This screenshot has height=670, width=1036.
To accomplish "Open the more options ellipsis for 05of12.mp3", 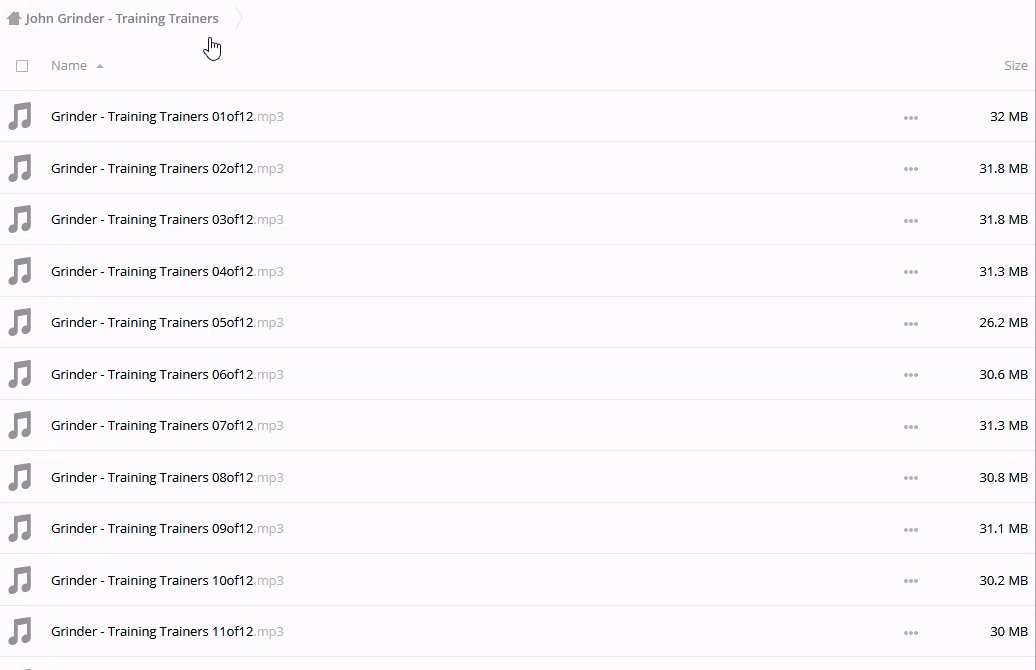I will [x=910, y=324].
